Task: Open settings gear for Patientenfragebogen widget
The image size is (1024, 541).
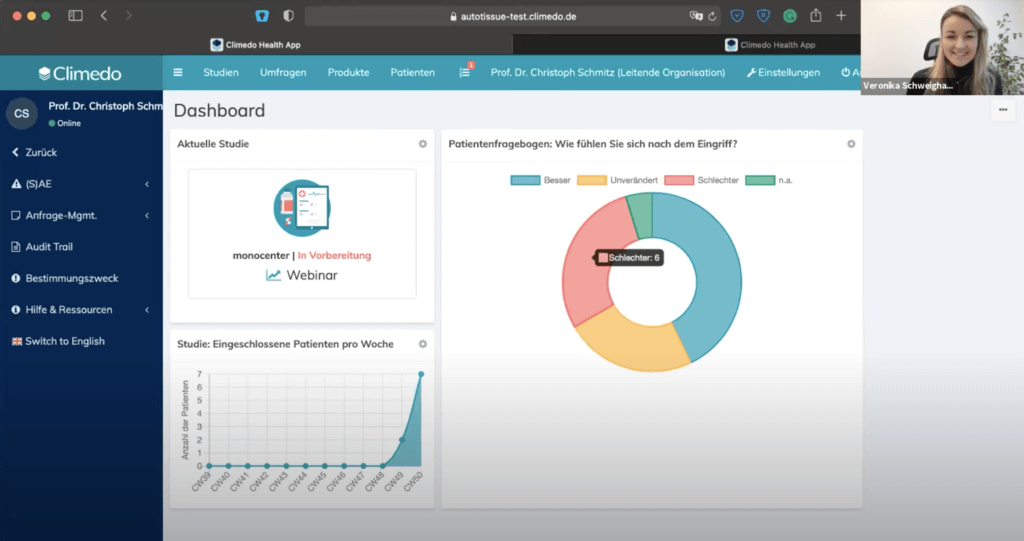Action: click(x=851, y=144)
